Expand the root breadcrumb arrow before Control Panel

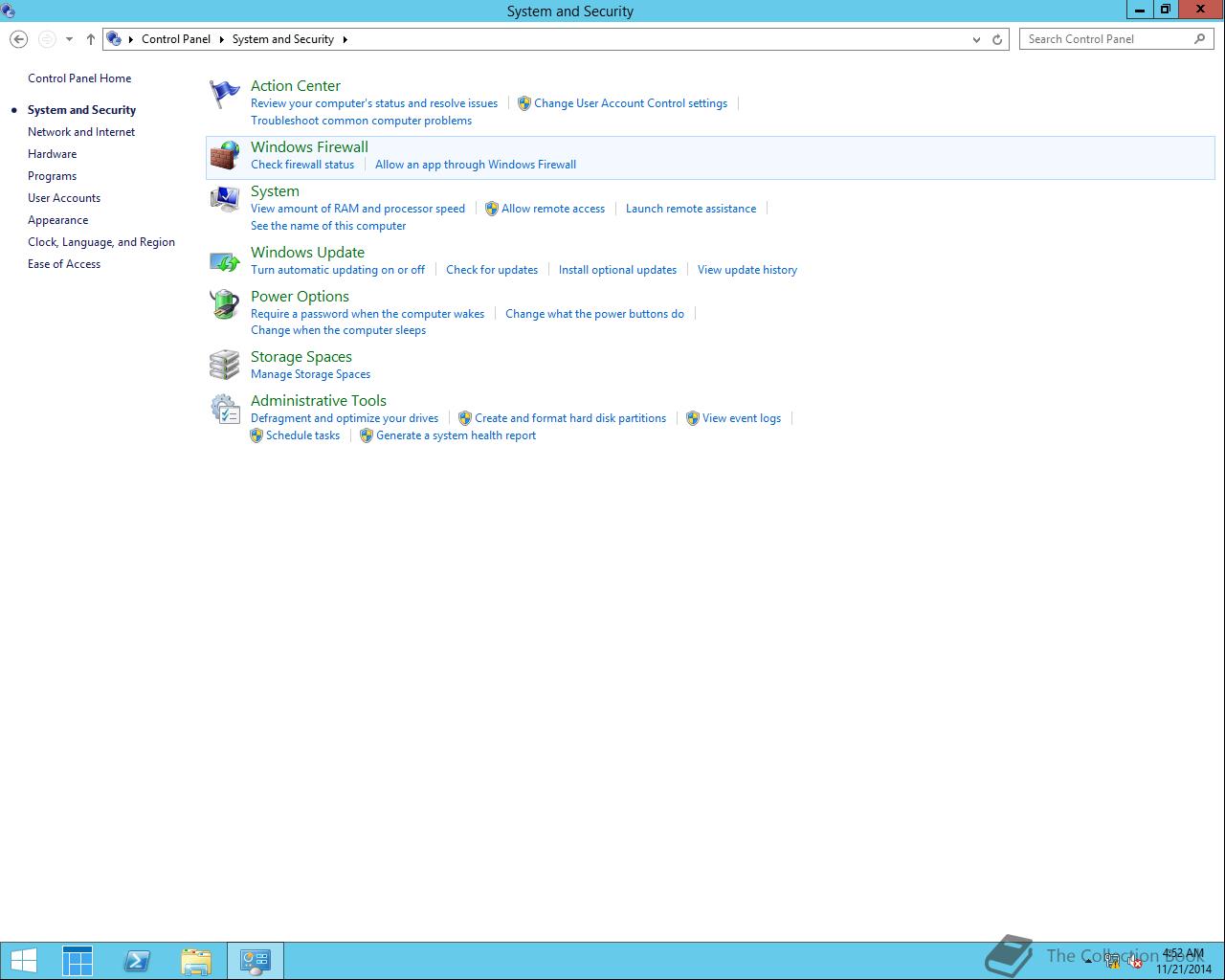point(131,39)
